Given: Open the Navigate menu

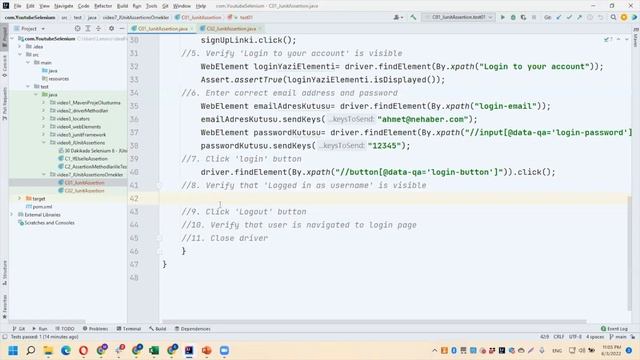Looking at the screenshot, I should click(64, 6).
